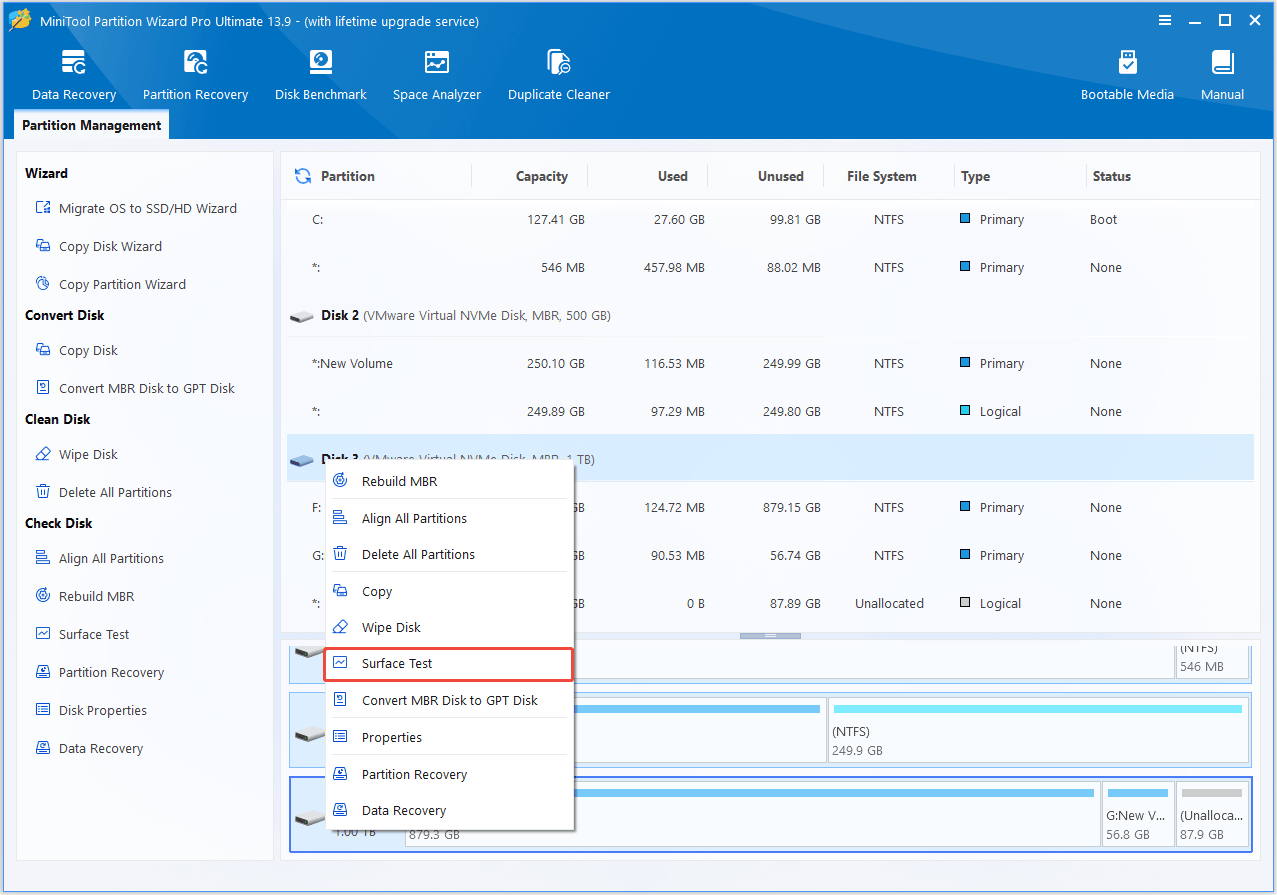Choose Align All Partitions in context menu
The width and height of the screenshot is (1277, 895).
pos(448,518)
